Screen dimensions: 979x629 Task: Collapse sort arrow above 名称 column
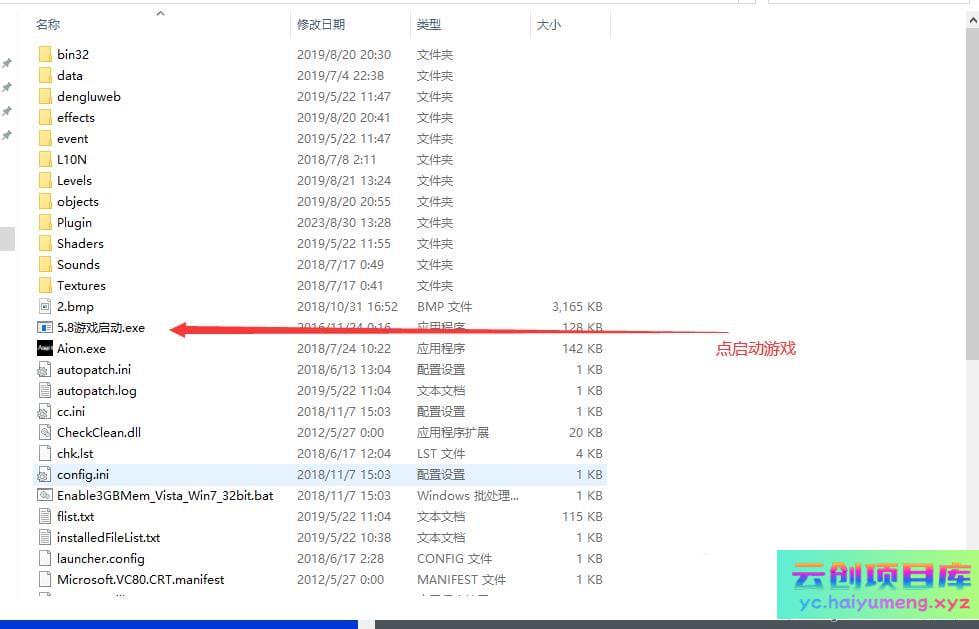click(x=160, y=13)
